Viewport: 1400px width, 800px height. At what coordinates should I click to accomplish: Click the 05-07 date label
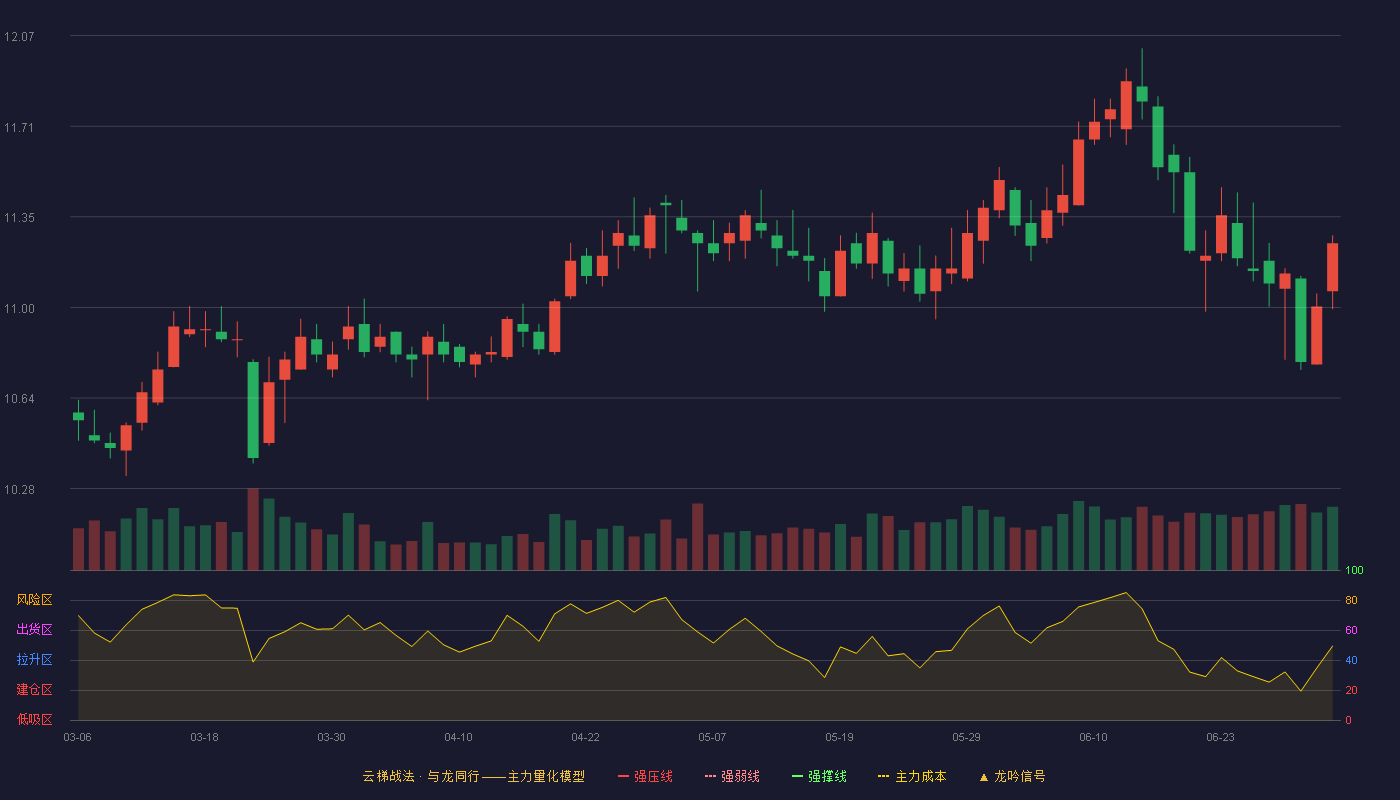point(712,737)
